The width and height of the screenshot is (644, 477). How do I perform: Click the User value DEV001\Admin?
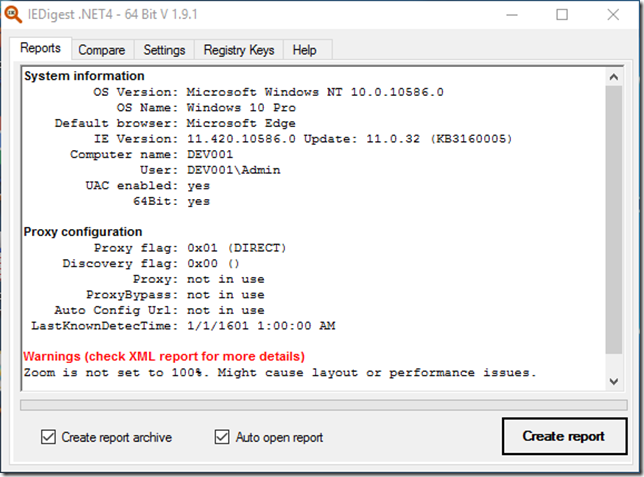click(x=234, y=170)
